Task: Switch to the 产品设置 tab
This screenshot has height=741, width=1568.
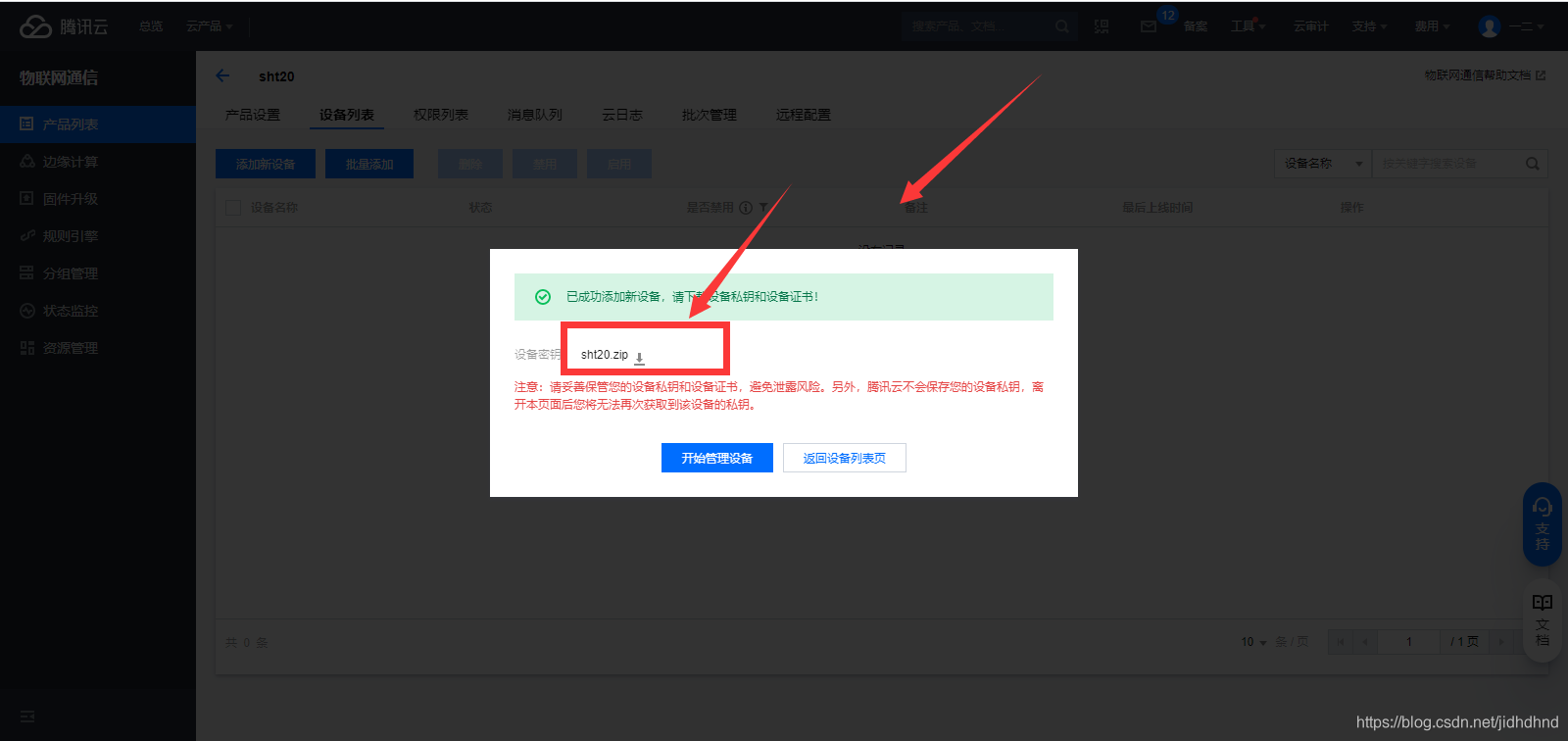Action: tap(253, 115)
